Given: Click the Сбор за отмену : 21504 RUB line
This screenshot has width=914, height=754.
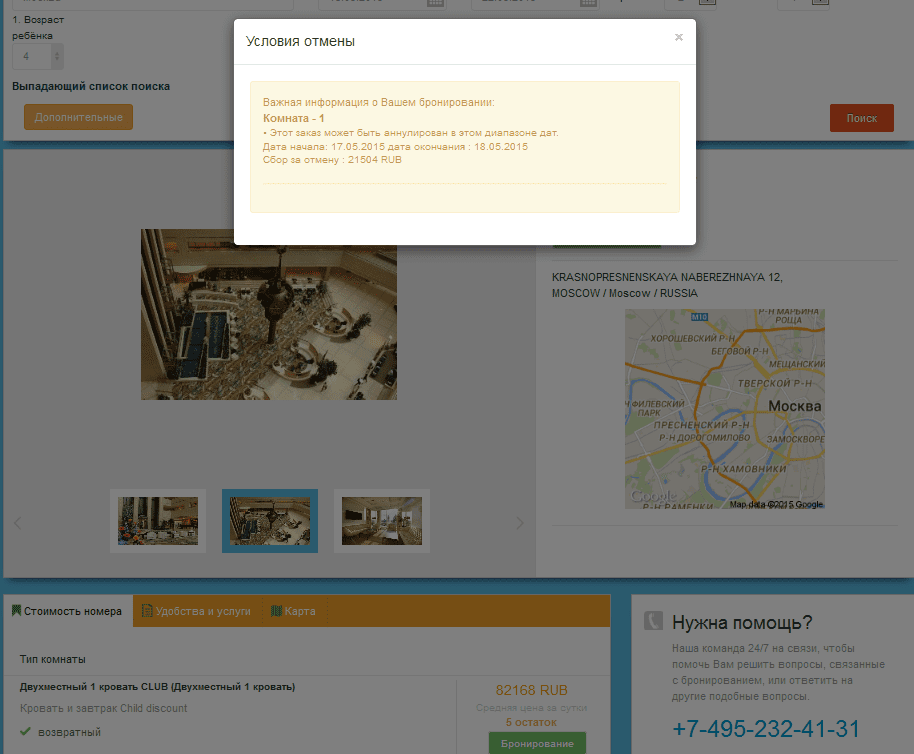Looking at the screenshot, I should [x=332, y=160].
